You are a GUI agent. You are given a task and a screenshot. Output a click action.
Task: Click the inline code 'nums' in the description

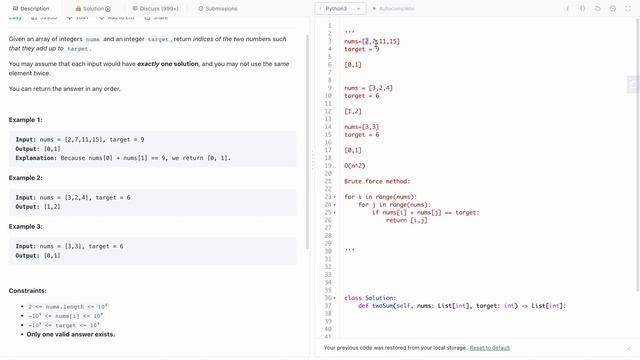[x=93, y=40]
